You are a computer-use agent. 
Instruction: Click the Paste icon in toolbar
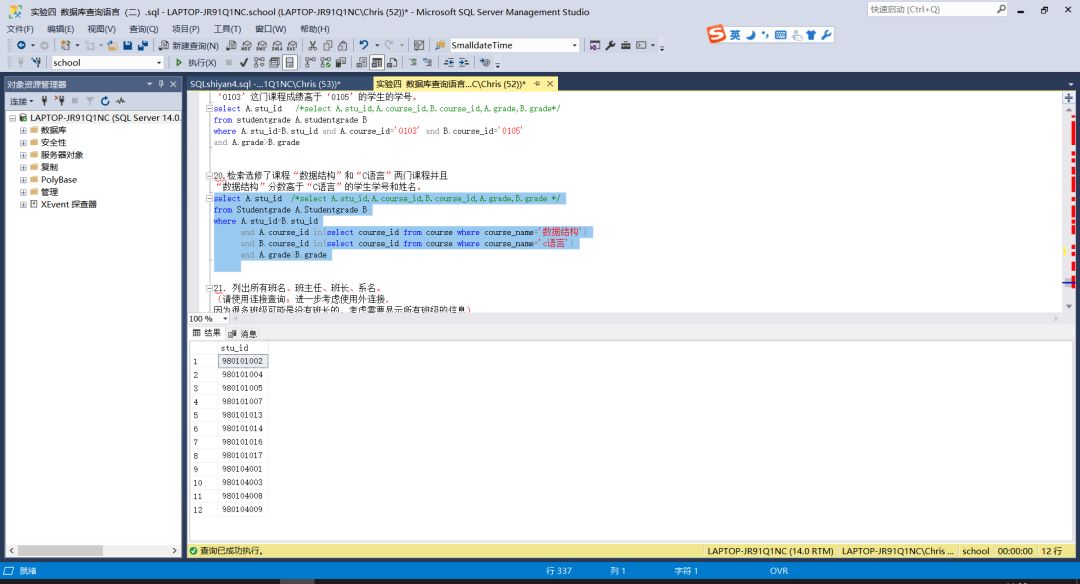tap(342, 45)
